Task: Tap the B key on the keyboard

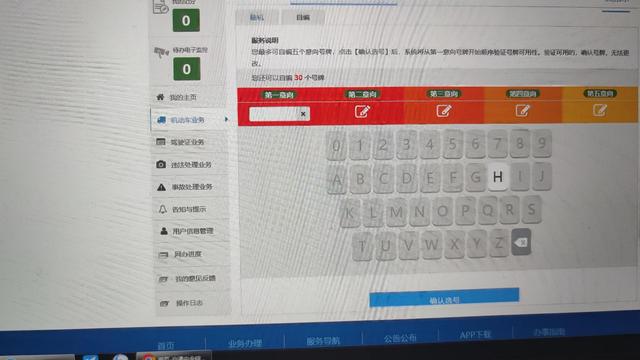Action: pyautogui.click(x=360, y=179)
